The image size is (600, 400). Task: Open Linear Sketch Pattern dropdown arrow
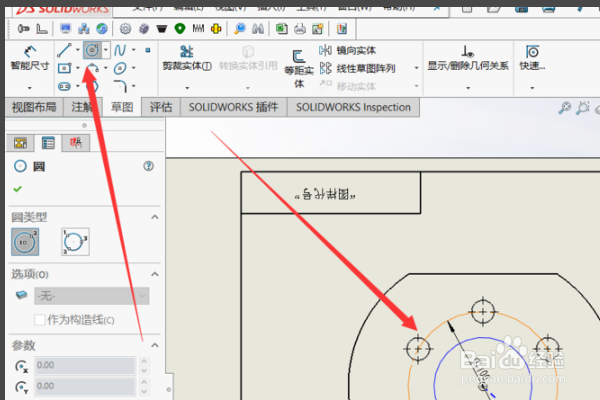point(417,69)
